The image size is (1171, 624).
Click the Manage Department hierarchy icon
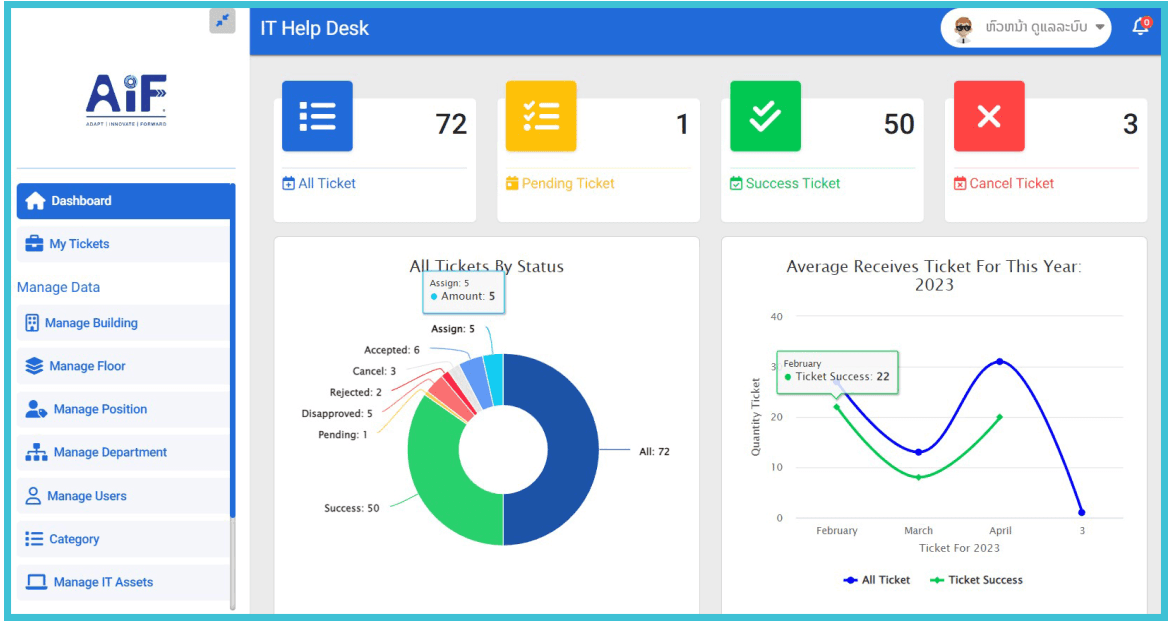click(35, 452)
